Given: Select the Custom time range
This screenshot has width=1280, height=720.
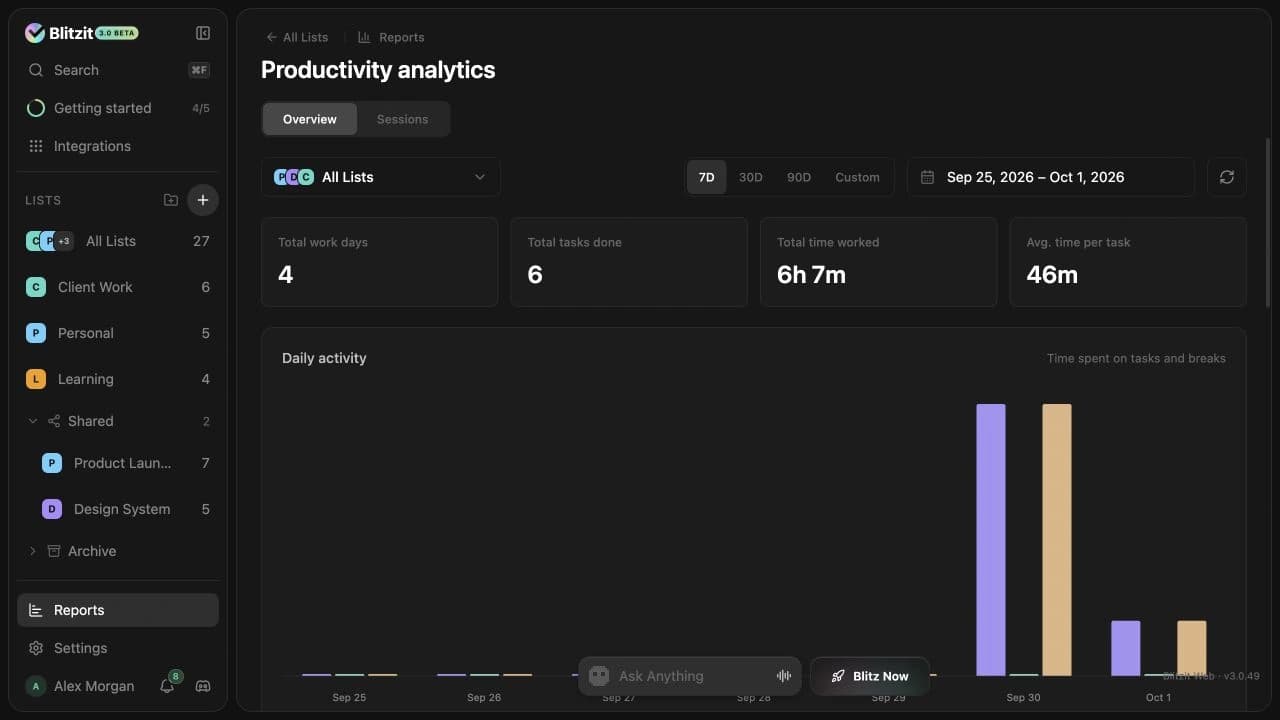Looking at the screenshot, I should tap(857, 177).
